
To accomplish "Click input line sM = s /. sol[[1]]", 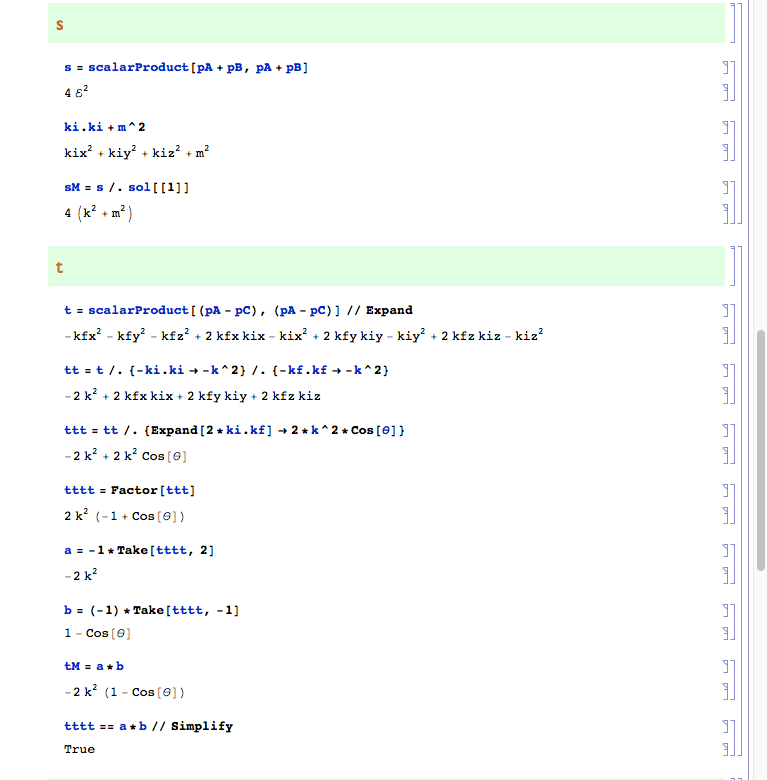I will click(126, 188).
